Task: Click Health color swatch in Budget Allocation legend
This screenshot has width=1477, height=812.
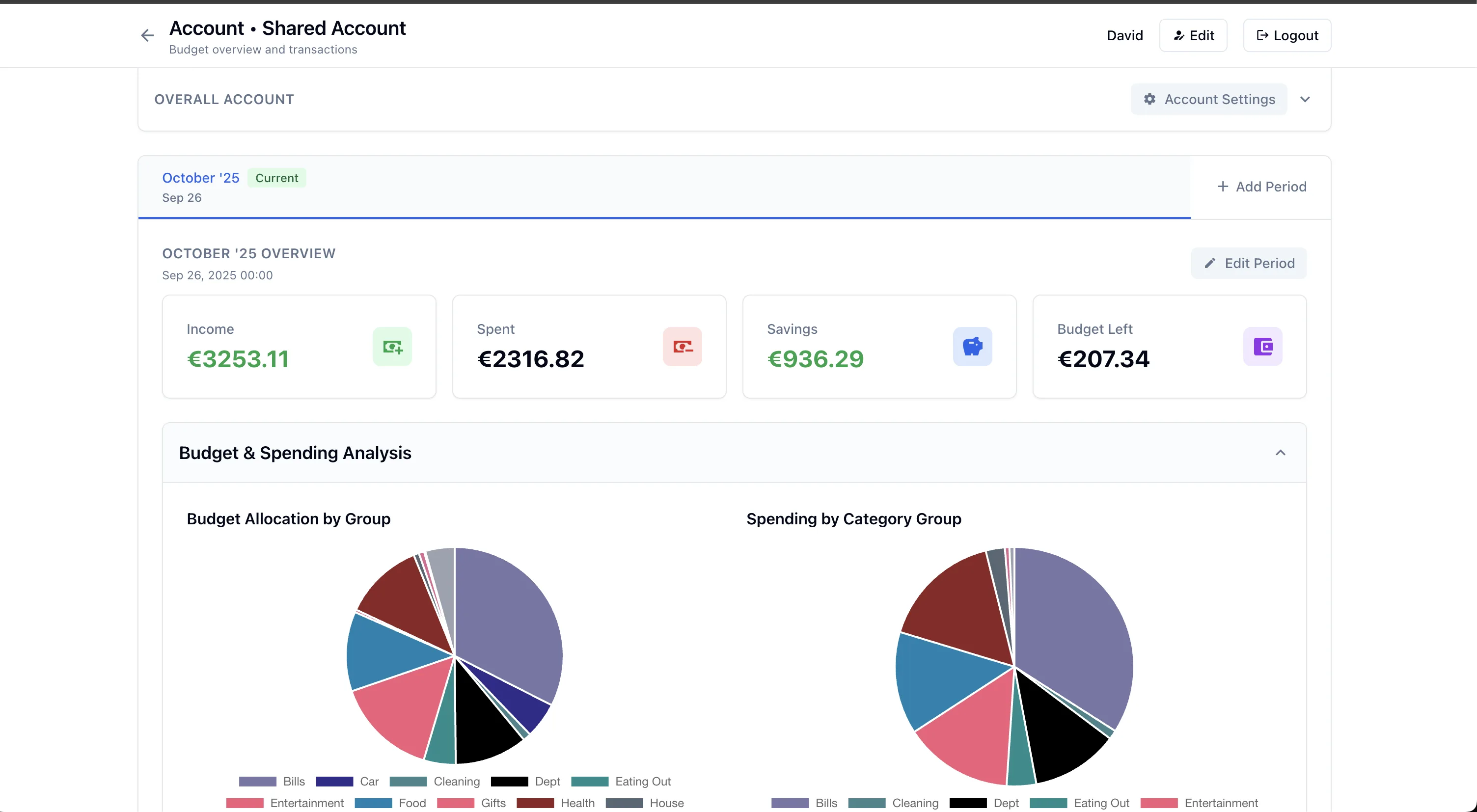Action: coord(535,803)
